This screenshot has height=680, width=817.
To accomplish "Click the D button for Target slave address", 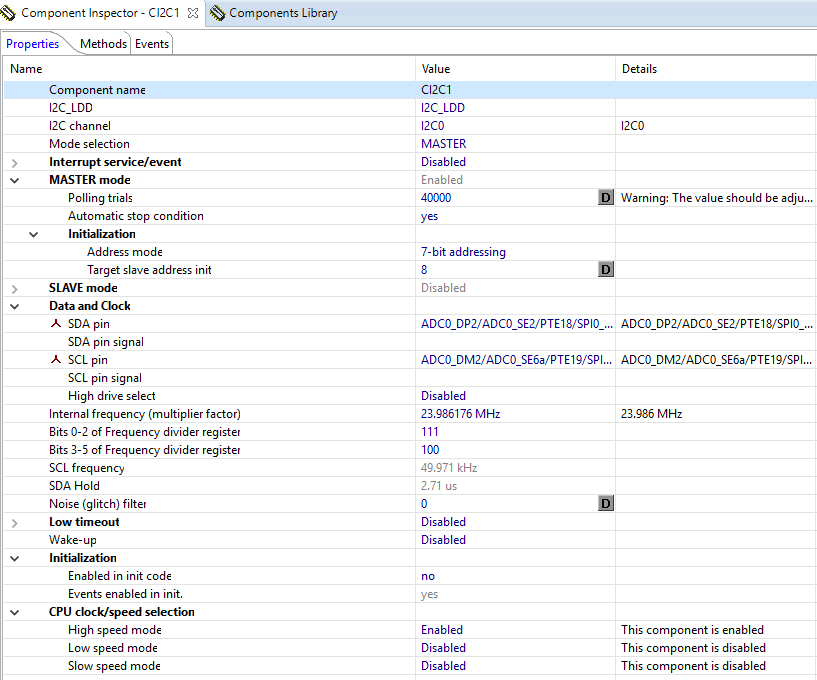I will pyautogui.click(x=605, y=270).
